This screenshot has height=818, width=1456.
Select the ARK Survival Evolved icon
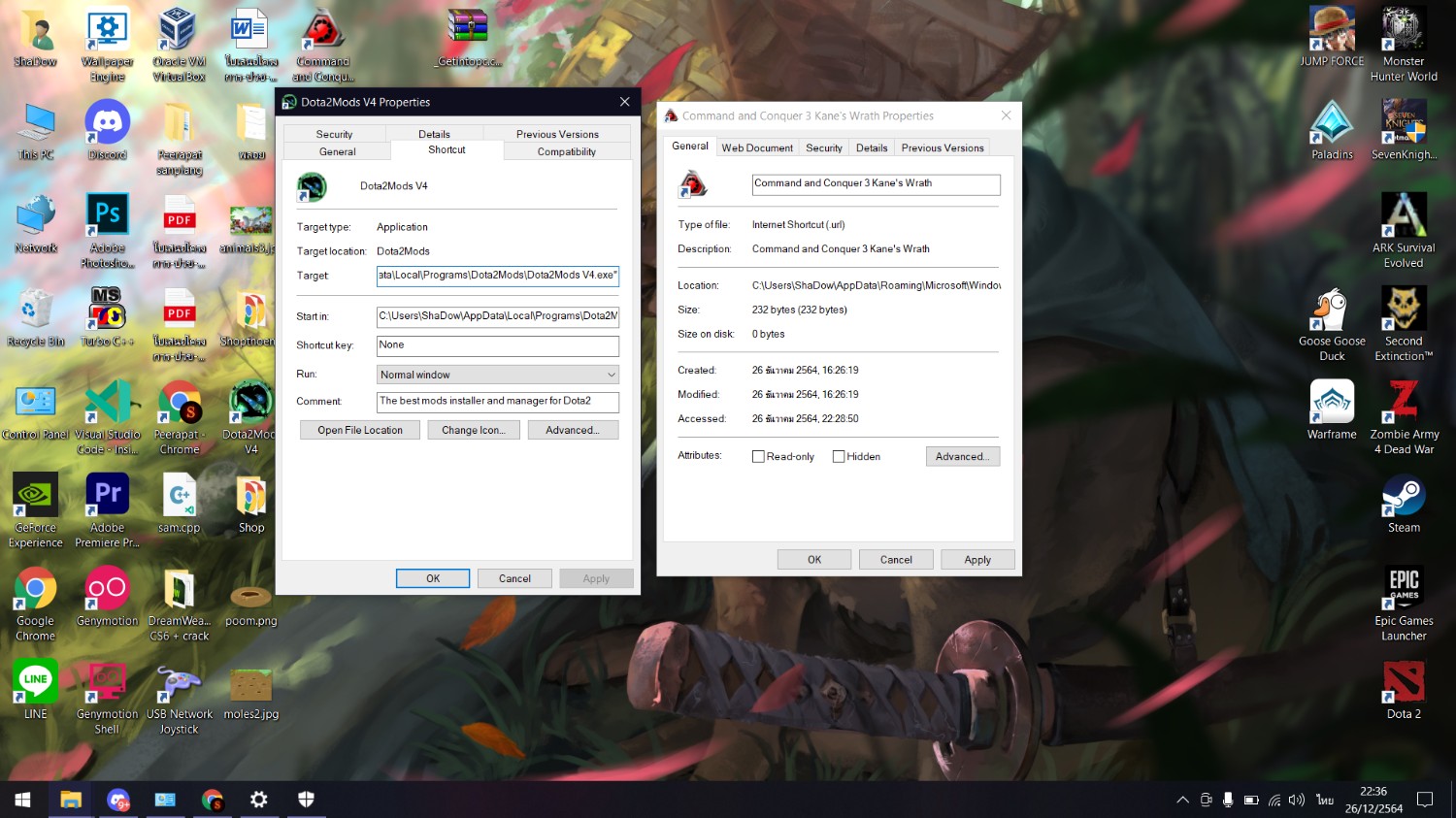click(x=1404, y=231)
